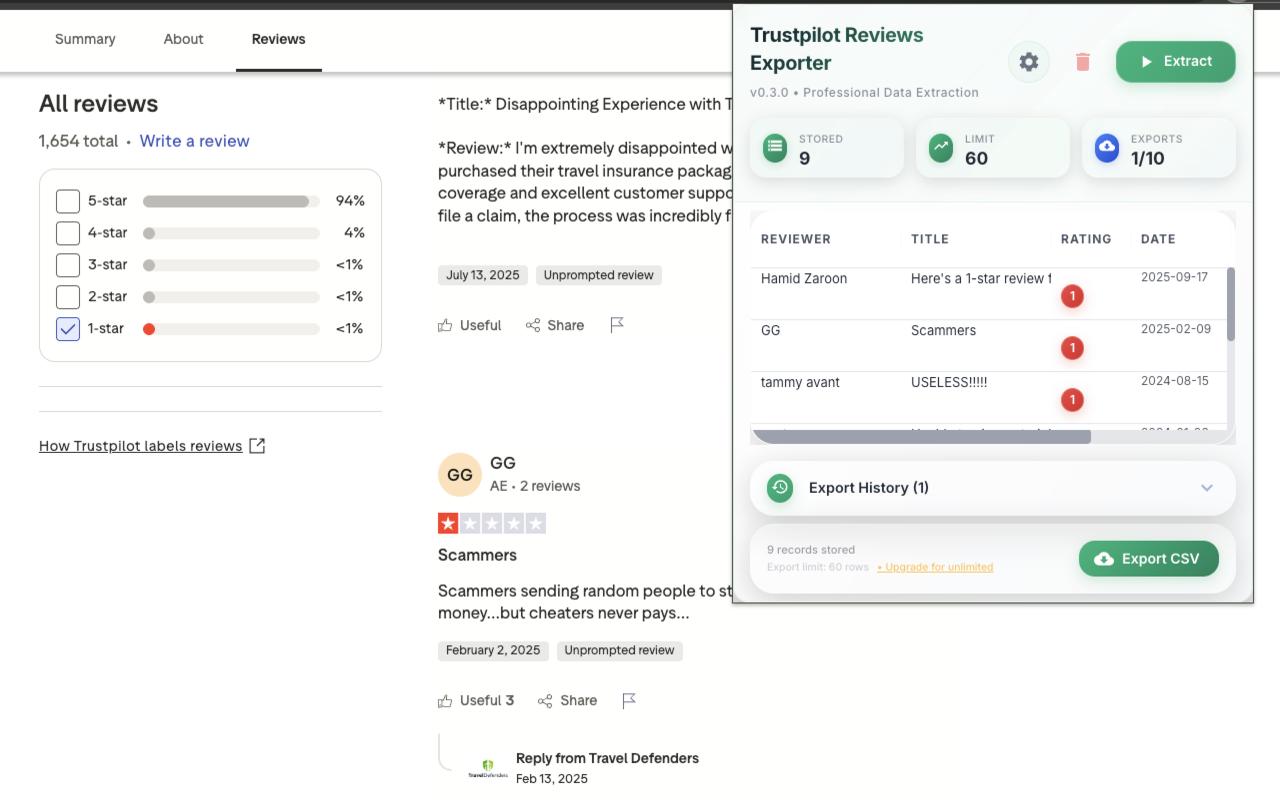Click the Travel Defenders logo in reply
This screenshot has height=800, width=1280.
(488, 769)
